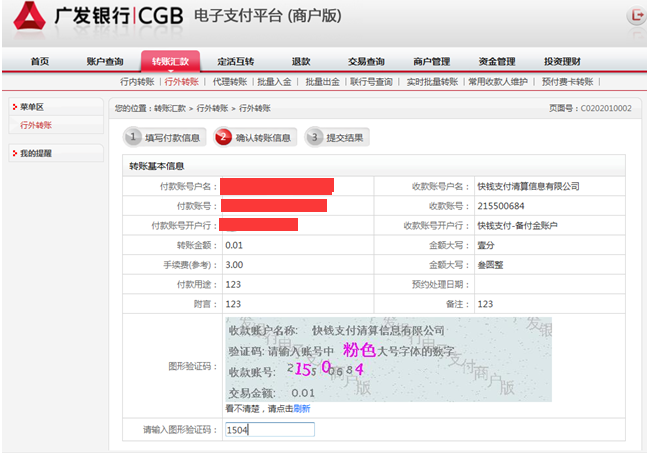This screenshot has height=453, width=647.
Task: Click the 收款账号 value 215500684
Action: (501, 206)
